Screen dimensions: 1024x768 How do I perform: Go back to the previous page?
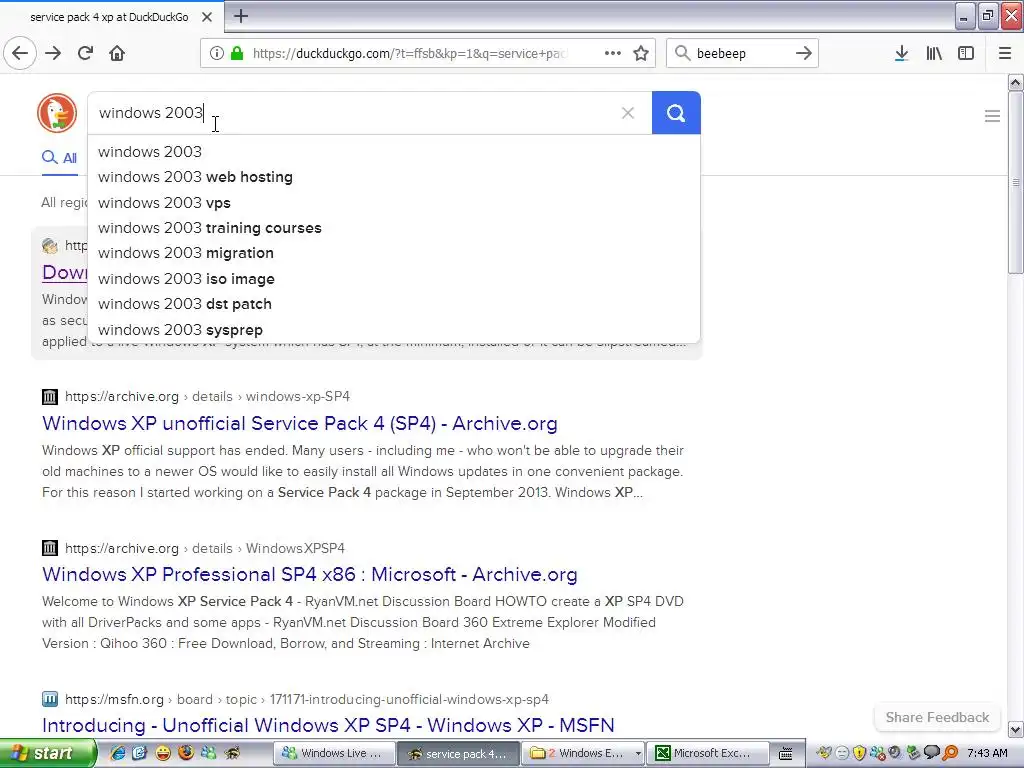[20, 53]
